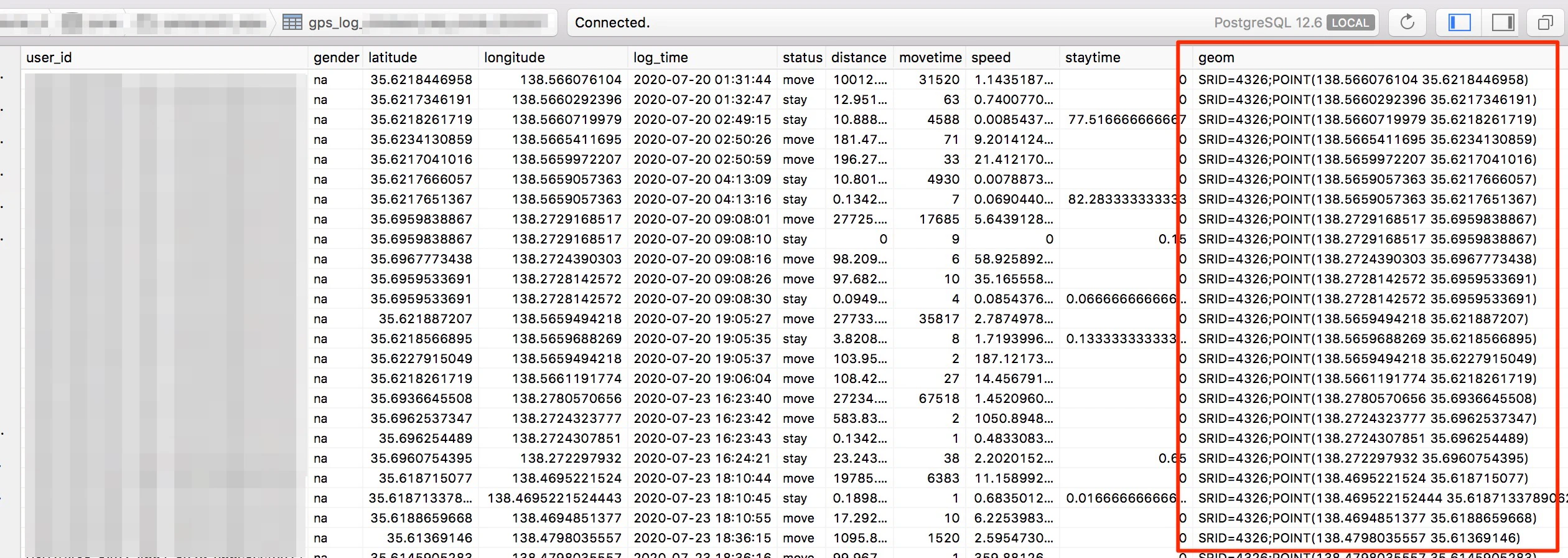This screenshot has width=1568, height=558.
Task: Select log_time 2020-07-20 09:08:30
Action: point(702,299)
